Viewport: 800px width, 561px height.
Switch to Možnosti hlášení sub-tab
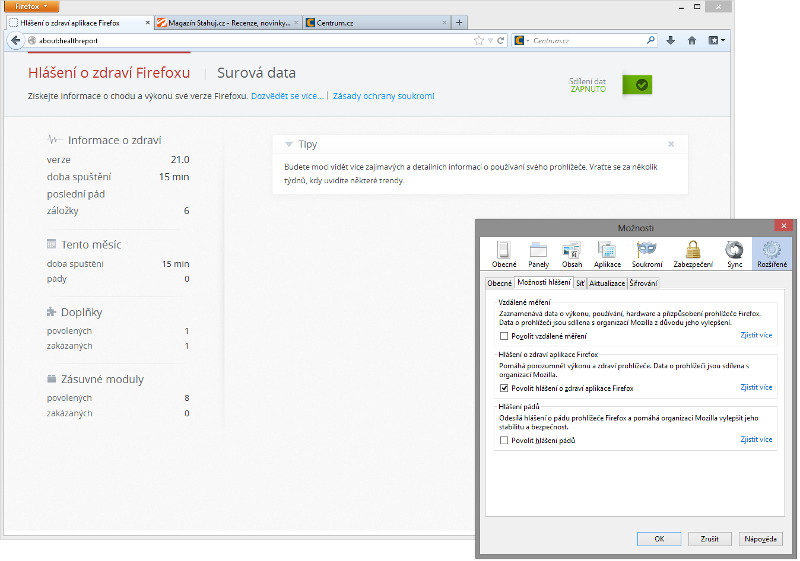544,283
